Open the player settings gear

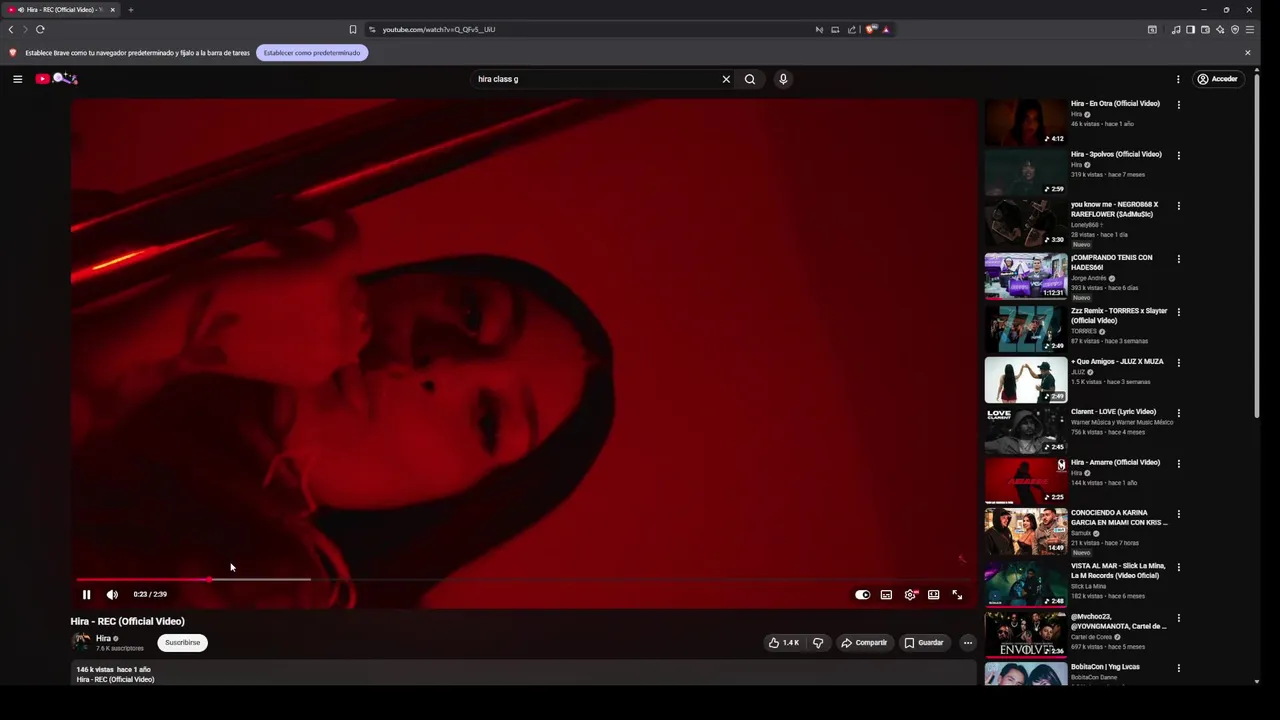pos(910,594)
